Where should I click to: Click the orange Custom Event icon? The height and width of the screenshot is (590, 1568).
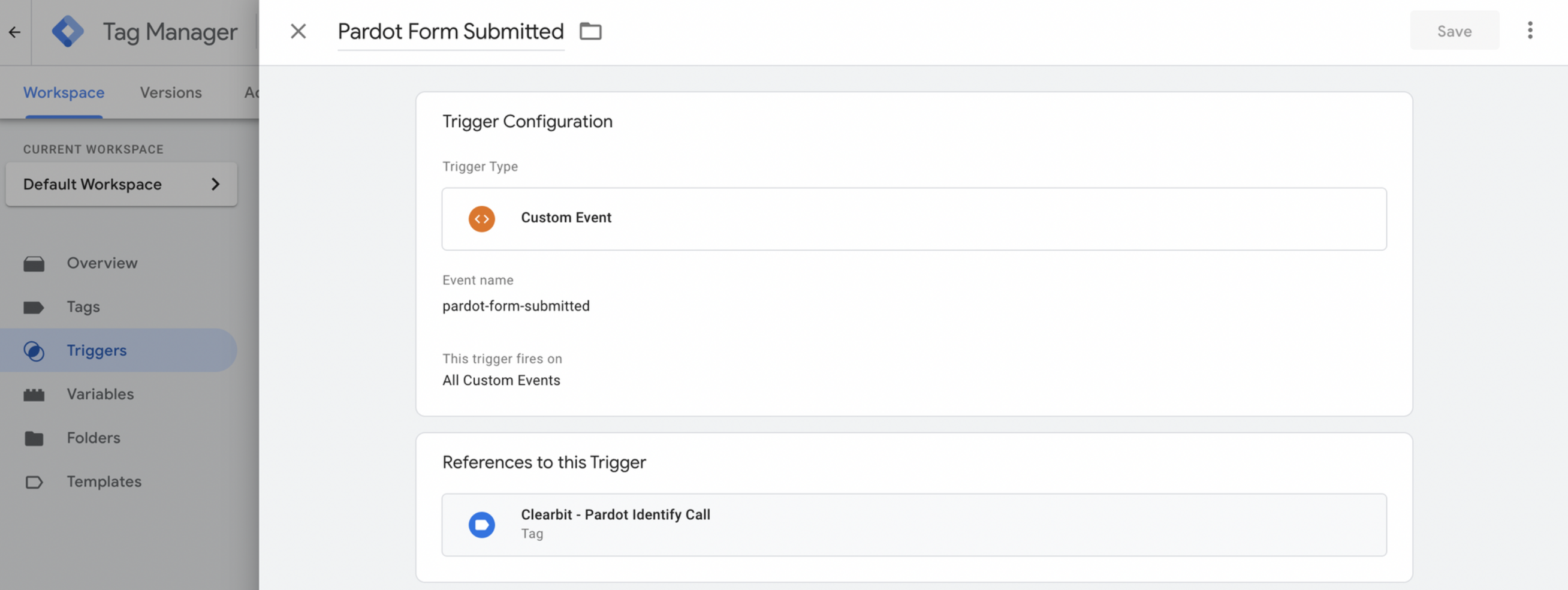coord(481,219)
